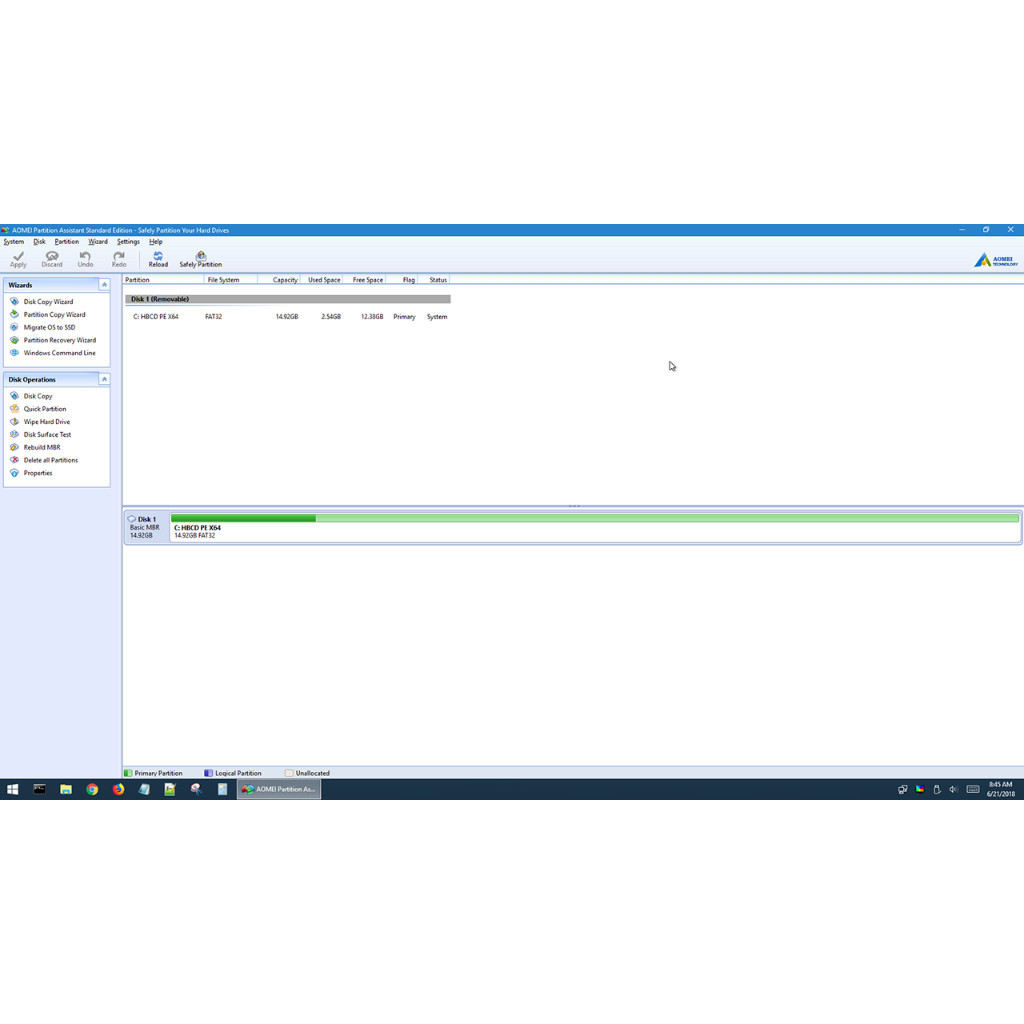The image size is (1024, 1024).
Task: Click the Logical Partition legend swatch
Action: [208, 773]
